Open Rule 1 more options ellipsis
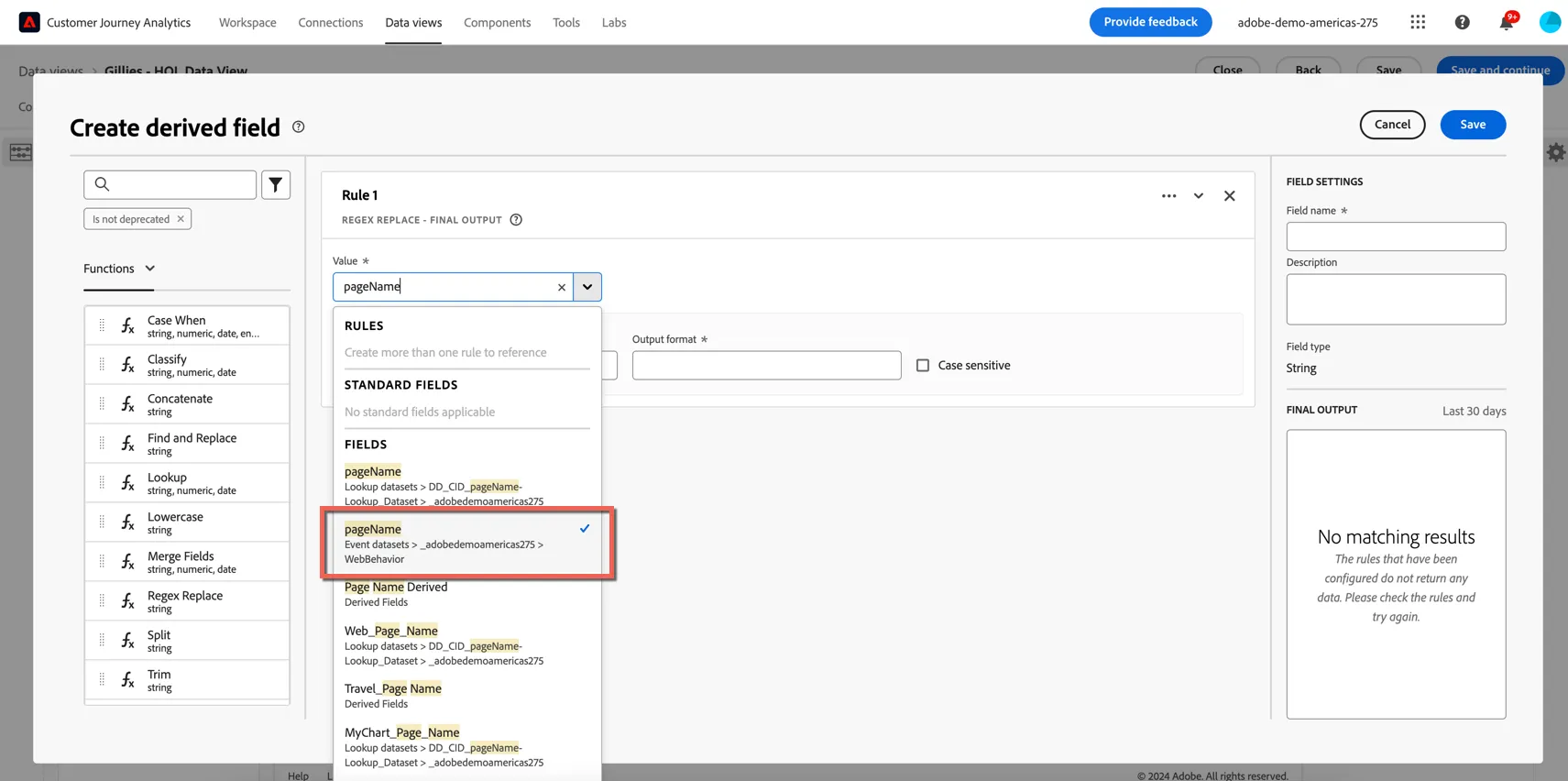 pos(1168,195)
